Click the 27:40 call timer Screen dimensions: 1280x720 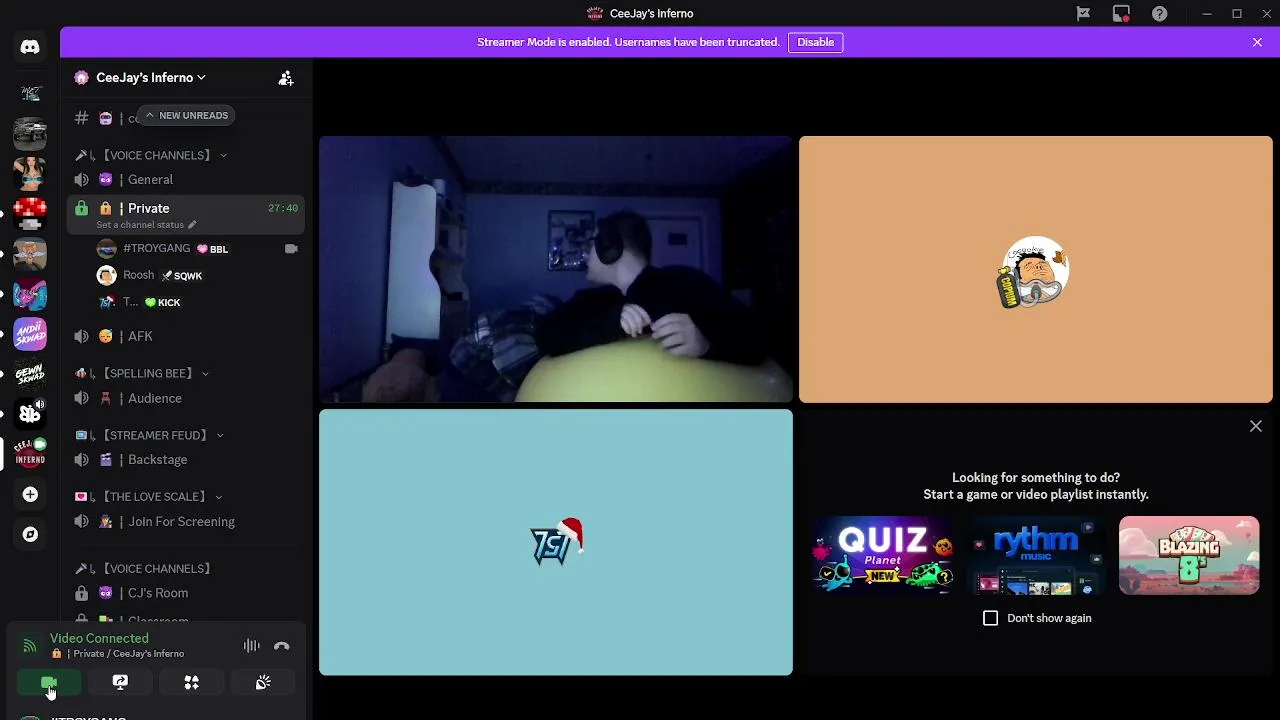283,208
